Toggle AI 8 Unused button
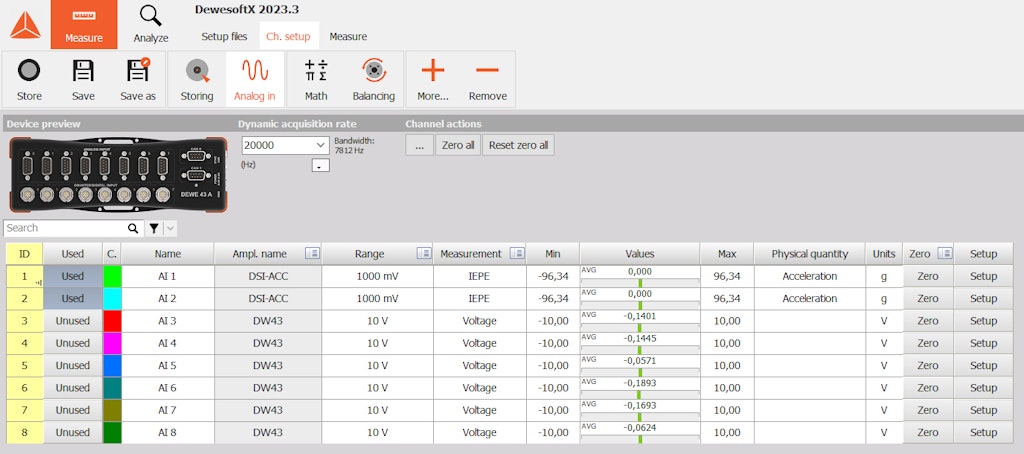The height and width of the screenshot is (454, 1024). (72, 432)
